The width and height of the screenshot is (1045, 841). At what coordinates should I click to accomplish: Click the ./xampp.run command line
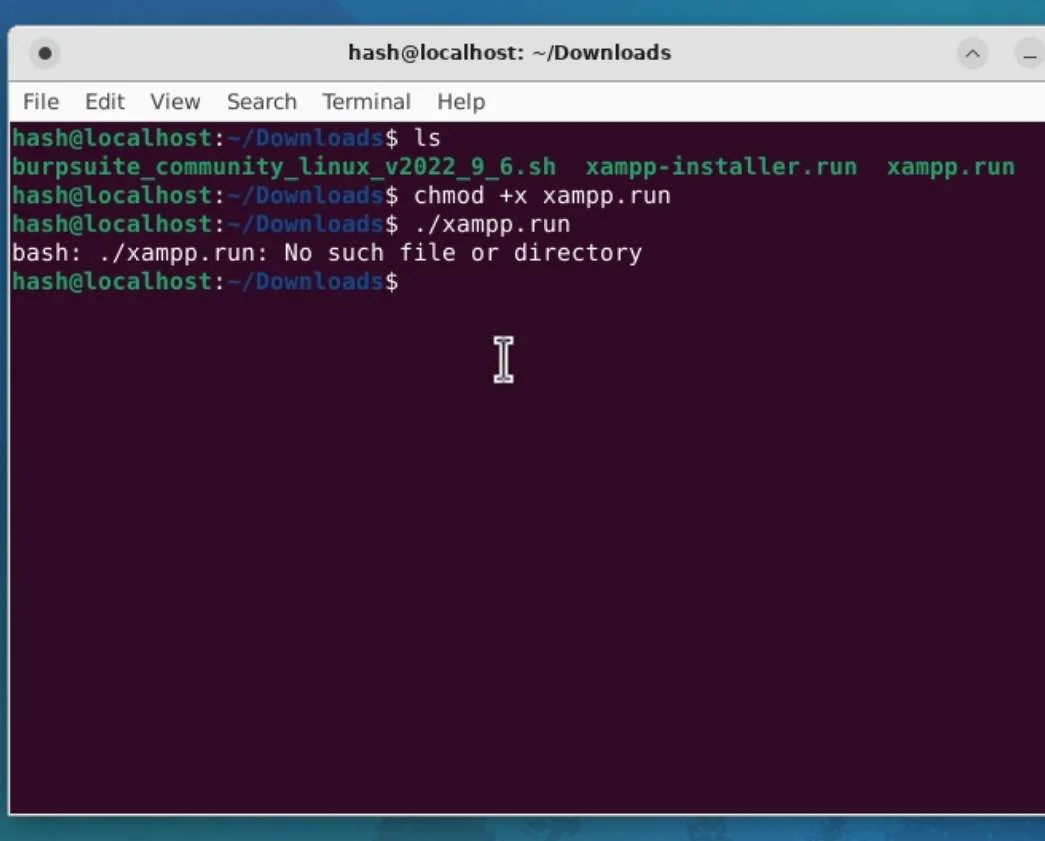coord(492,225)
